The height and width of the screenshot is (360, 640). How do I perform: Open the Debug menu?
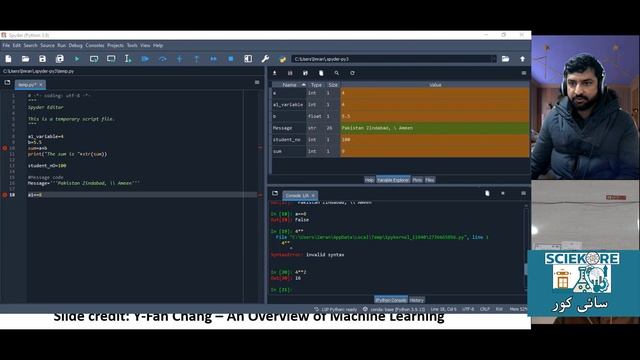(76, 46)
